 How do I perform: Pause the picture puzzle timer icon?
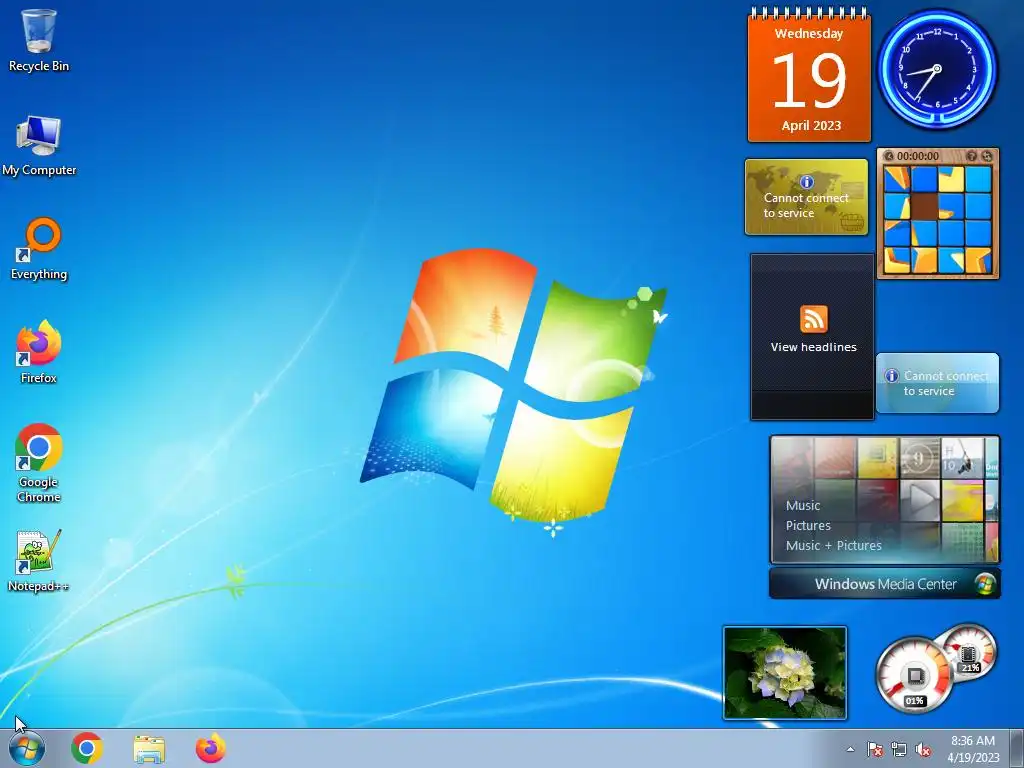tap(889, 156)
